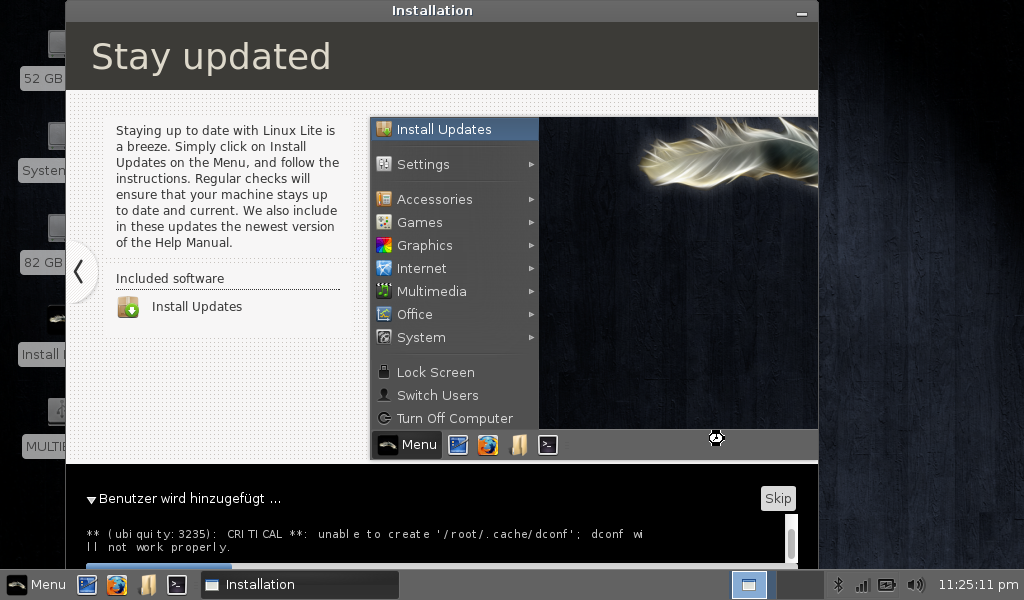Screen dimensions: 1024x600
Task: Select the Installation window in the taskbar
Action: tap(299, 585)
